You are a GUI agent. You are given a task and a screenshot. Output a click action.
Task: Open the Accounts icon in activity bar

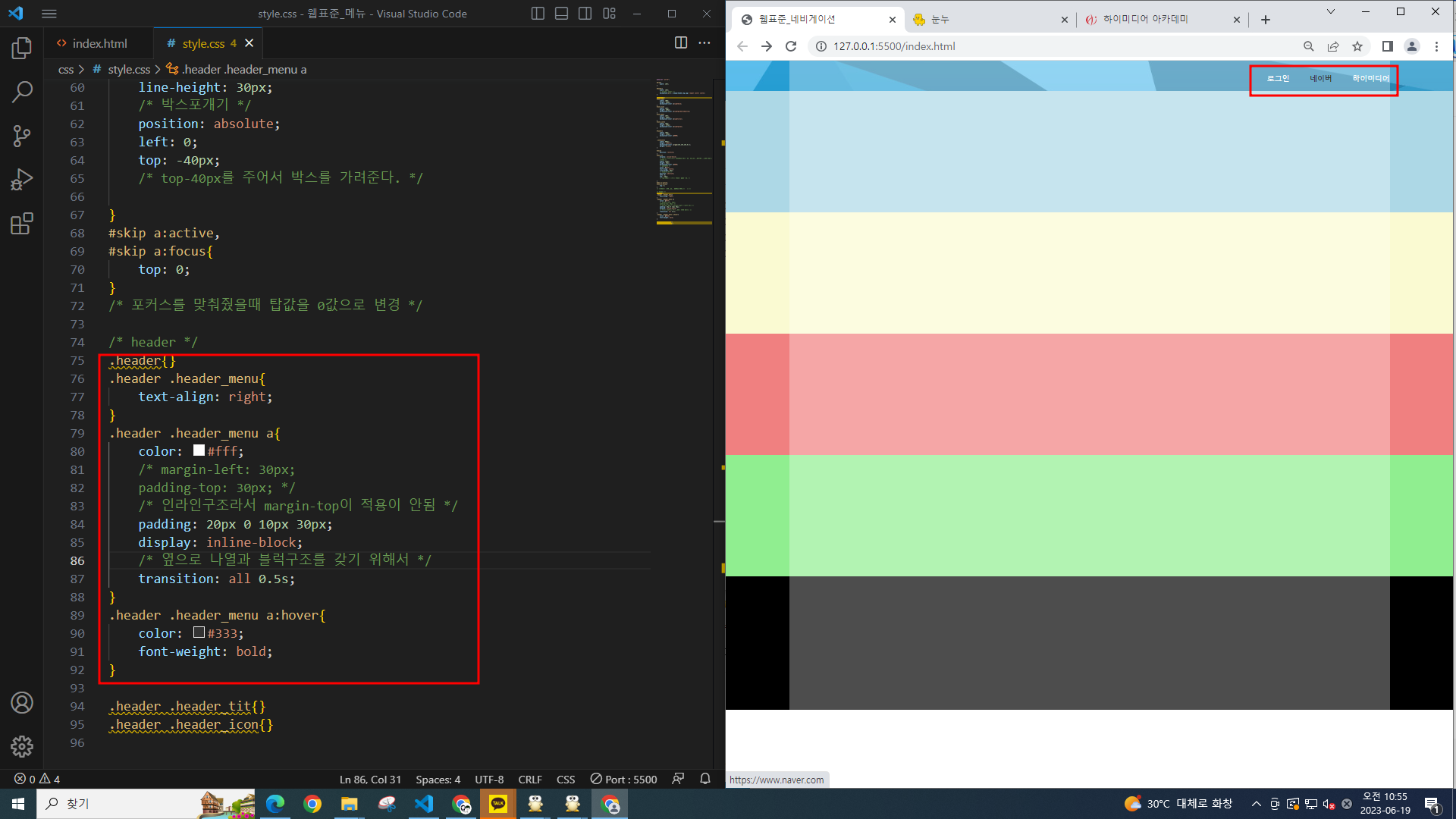click(22, 703)
